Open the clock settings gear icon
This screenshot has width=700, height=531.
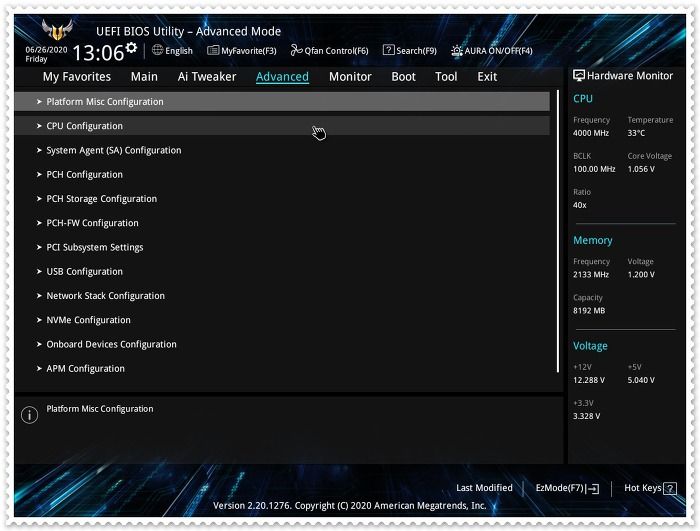131,47
